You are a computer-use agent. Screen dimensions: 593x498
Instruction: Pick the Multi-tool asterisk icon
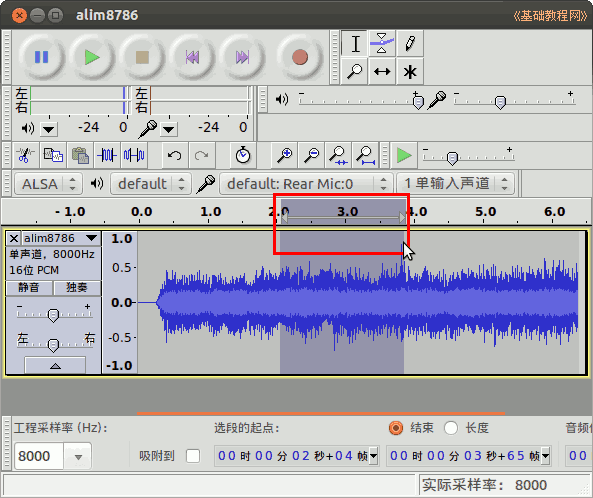click(410, 71)
